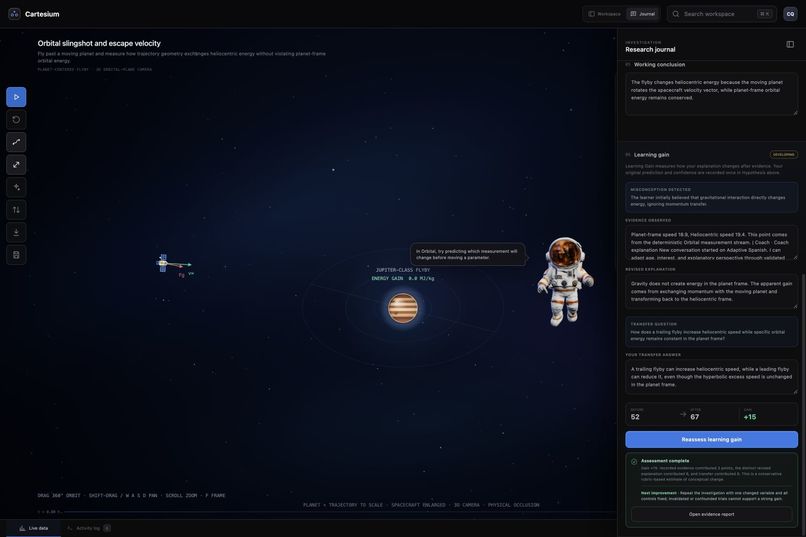Click the astronaut's hint speech bubble
The height and width of the screenshot is (537, 806).
(467, 254)
